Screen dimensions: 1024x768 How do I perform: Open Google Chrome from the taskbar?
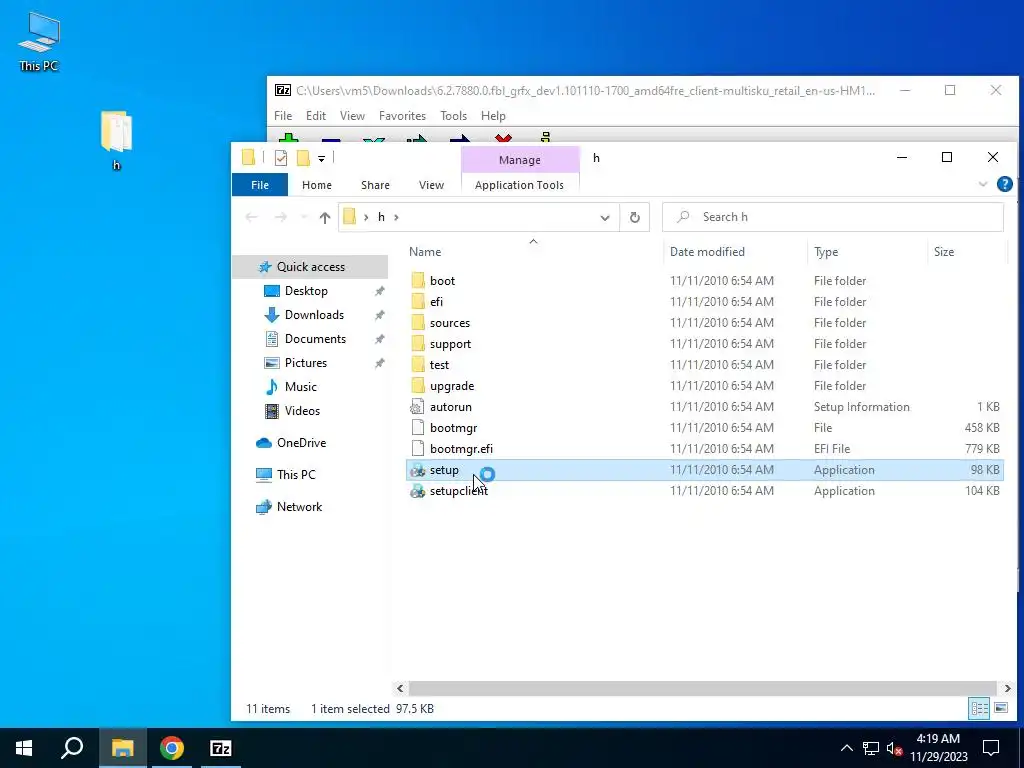point(172,748)
